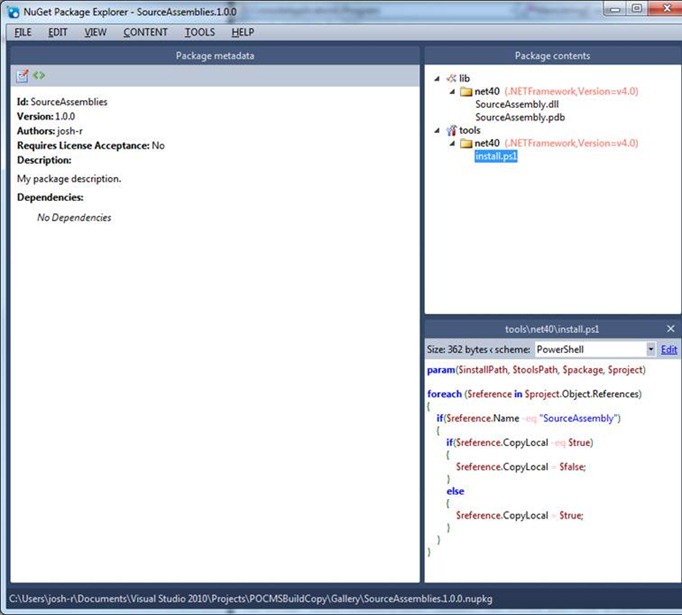The width and height of the screenshot is (682, 615).
Task: Click the edit metadata icon
Action: coord(22,76)
